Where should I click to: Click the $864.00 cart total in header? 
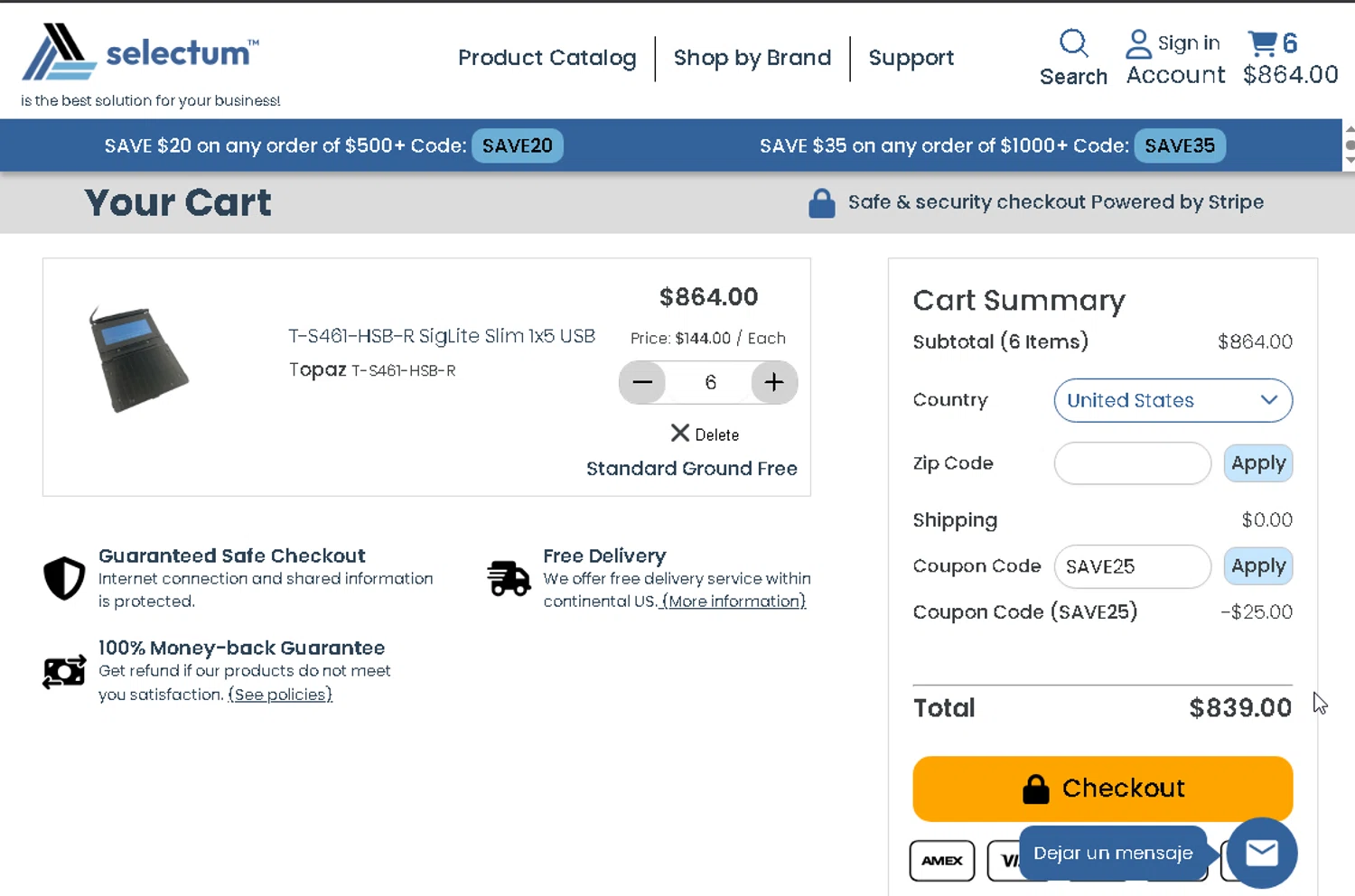pyautogui.click(x=1290, y=75)
